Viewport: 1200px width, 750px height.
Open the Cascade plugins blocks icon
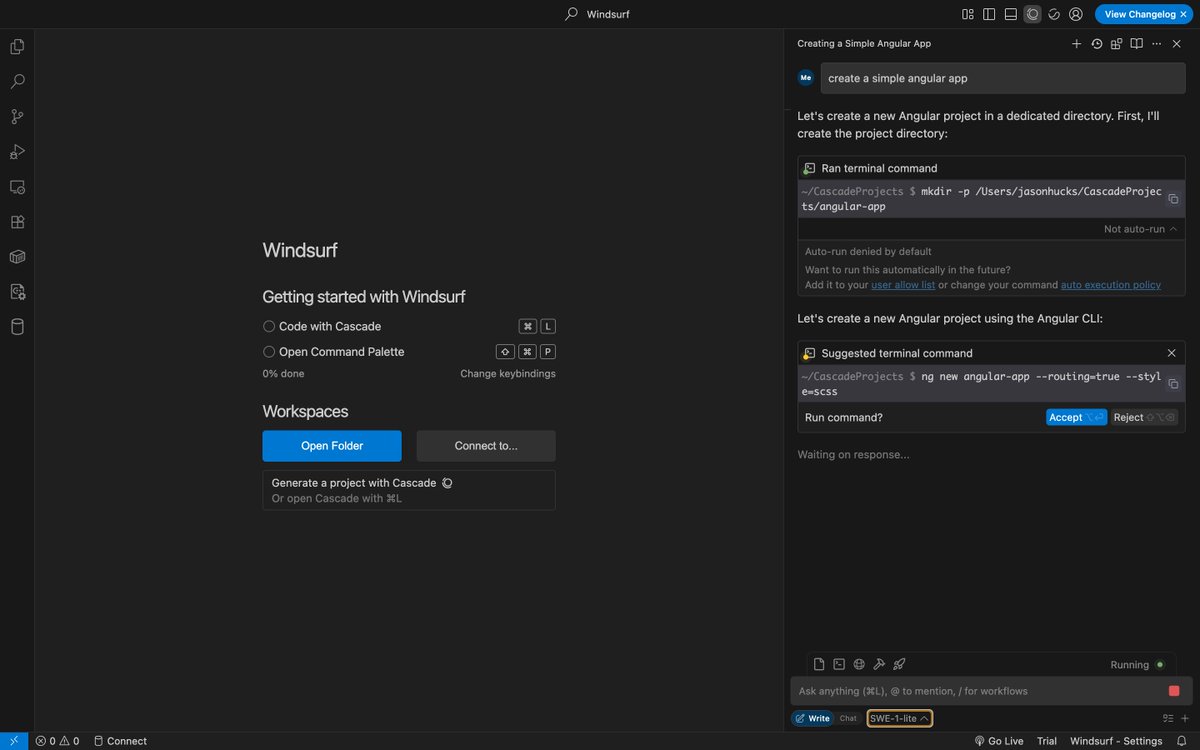(x=1117, y=44)
